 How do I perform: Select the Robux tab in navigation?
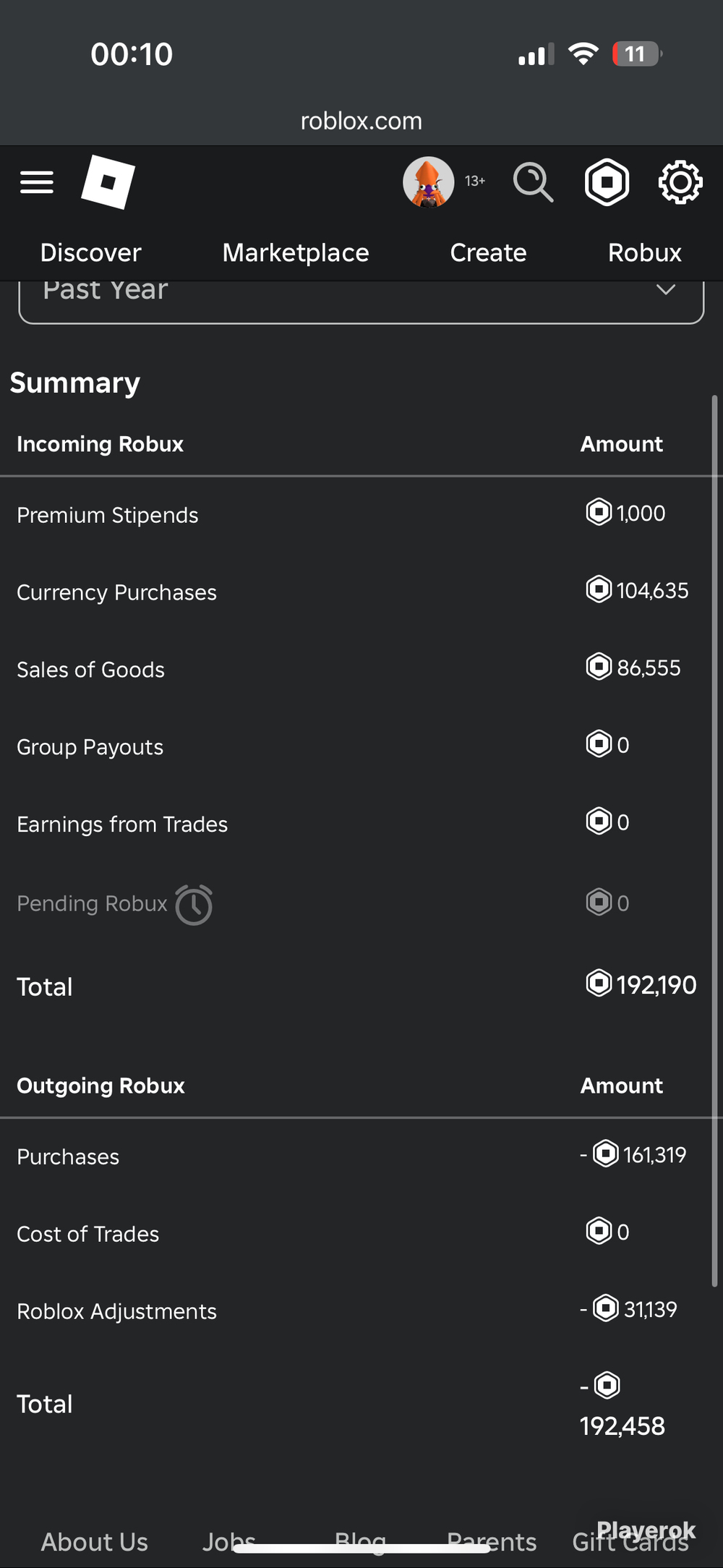coord(645,252)
